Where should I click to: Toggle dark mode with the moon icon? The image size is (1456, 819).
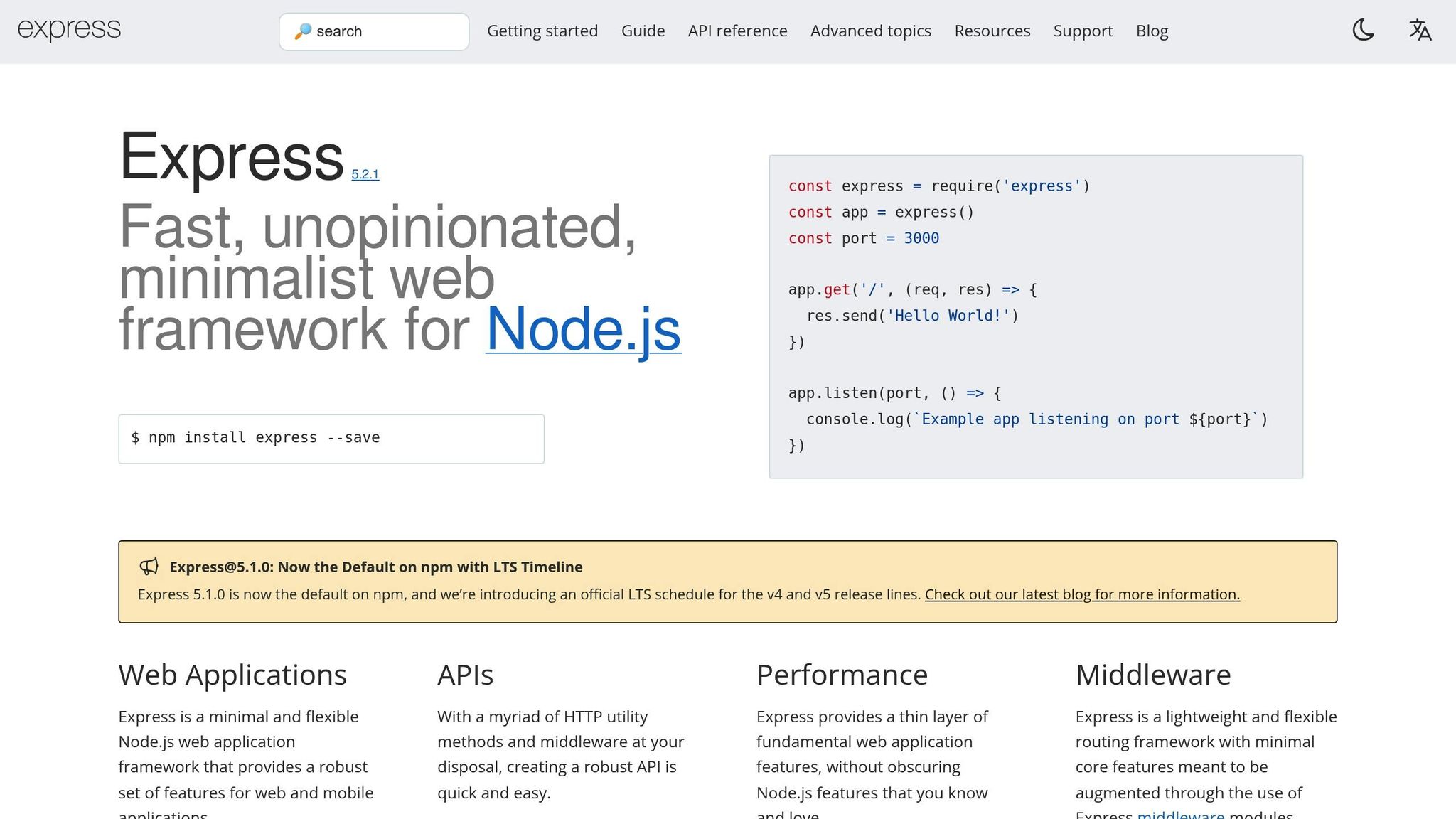tap(1363, 31)
